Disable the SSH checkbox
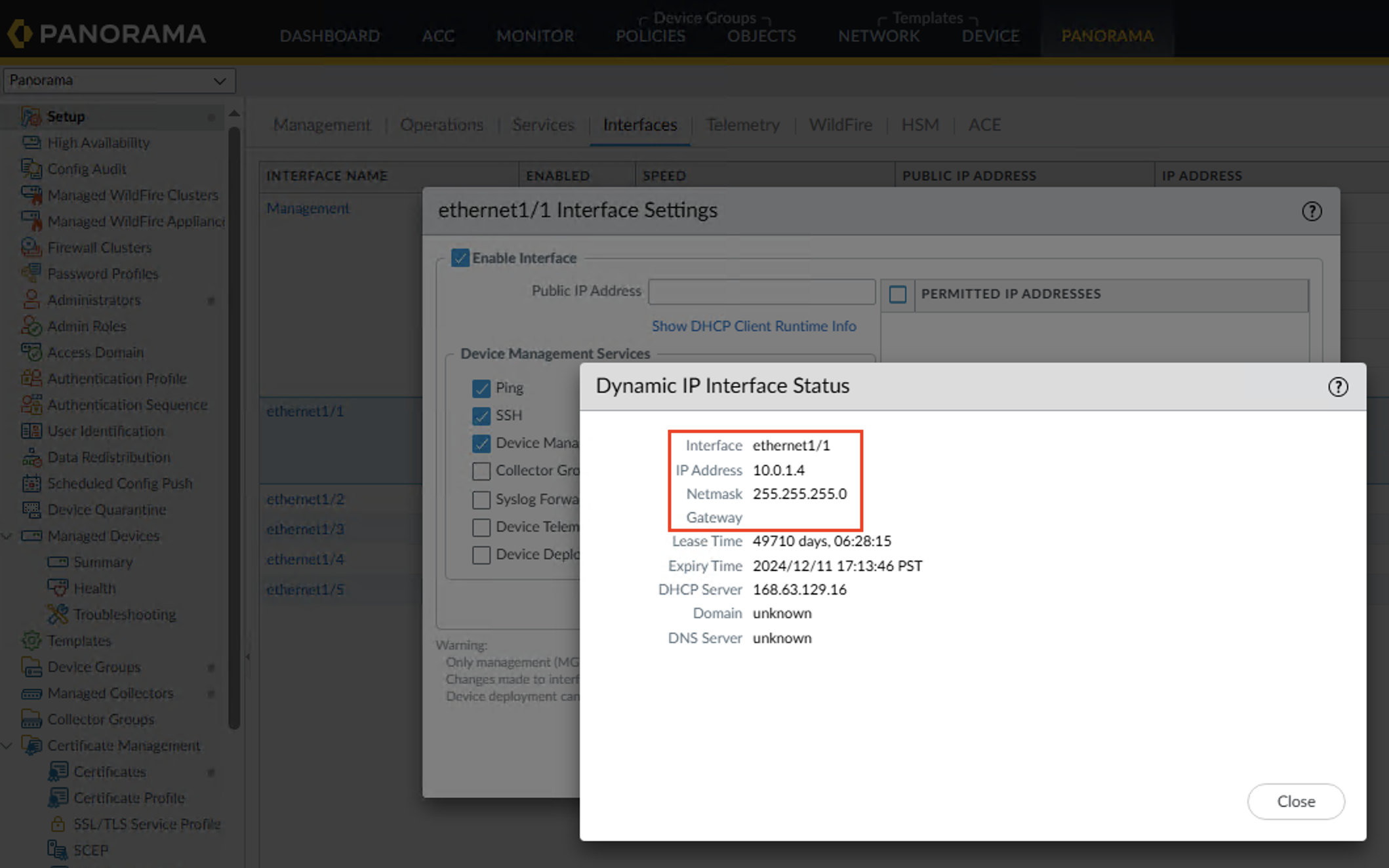The height and width of the screenshot is (868, 1389). point(481,416)
